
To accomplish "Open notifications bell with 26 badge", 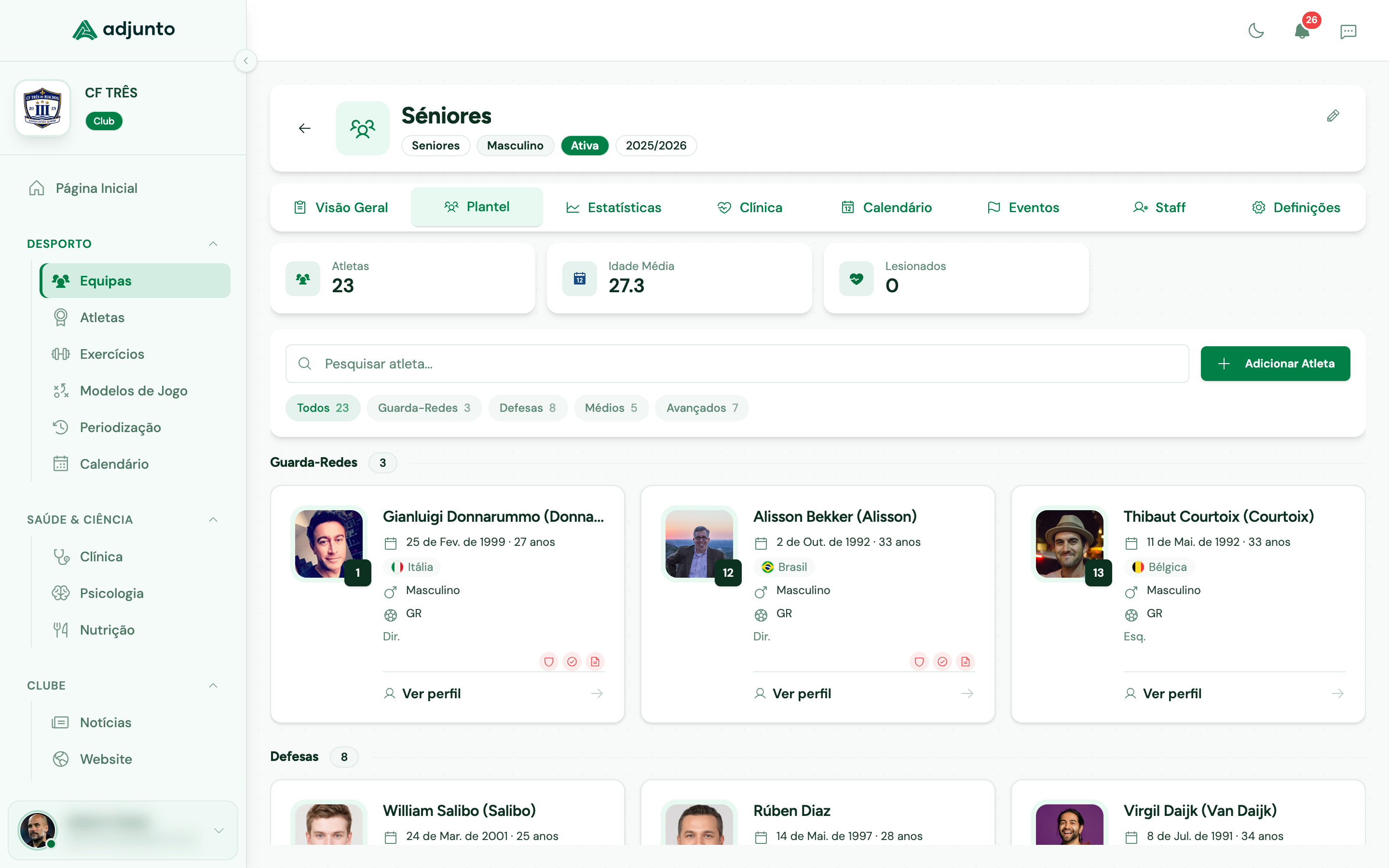I will coord(1302,31).
